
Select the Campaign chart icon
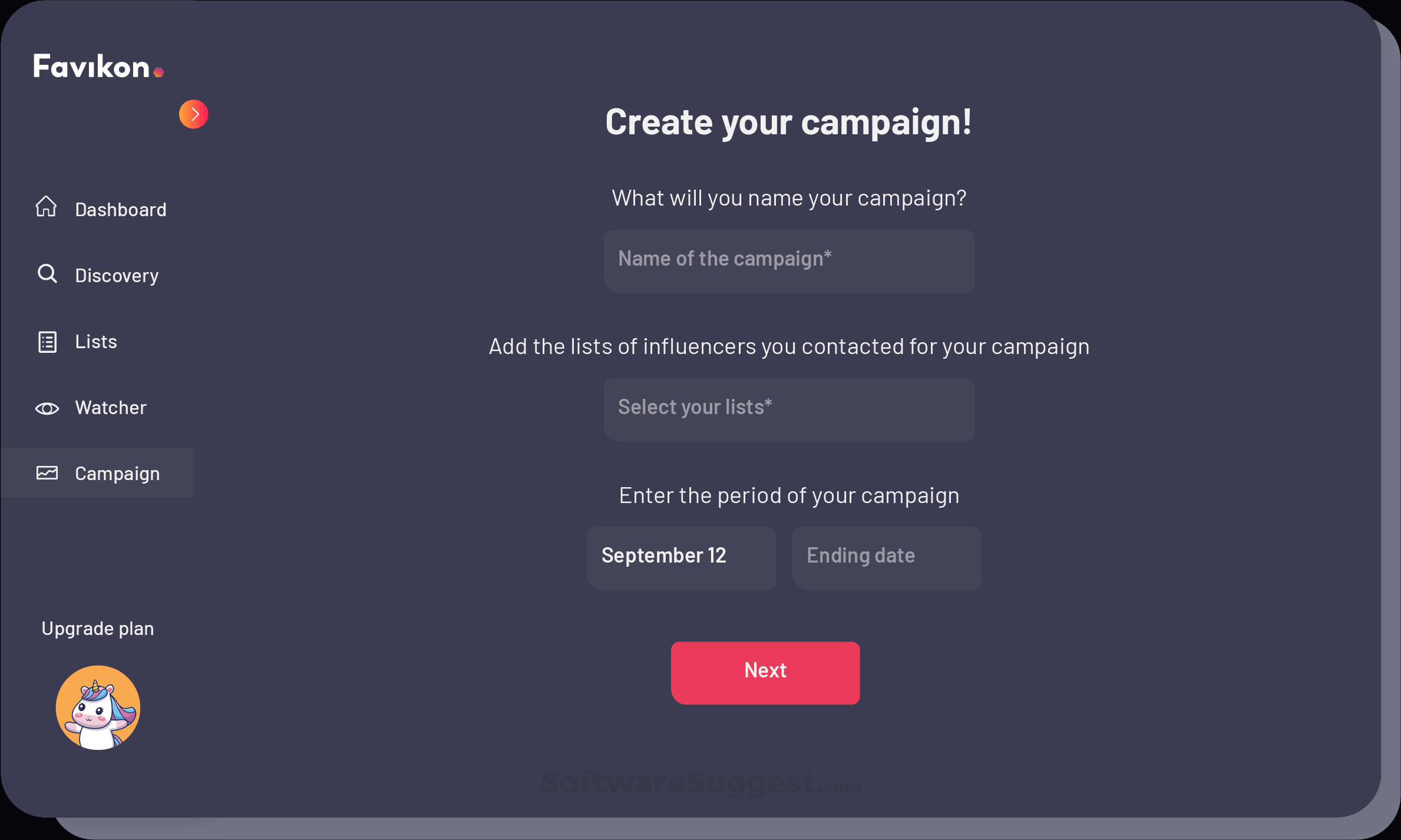pyautogui.click(x=47, y=472)
